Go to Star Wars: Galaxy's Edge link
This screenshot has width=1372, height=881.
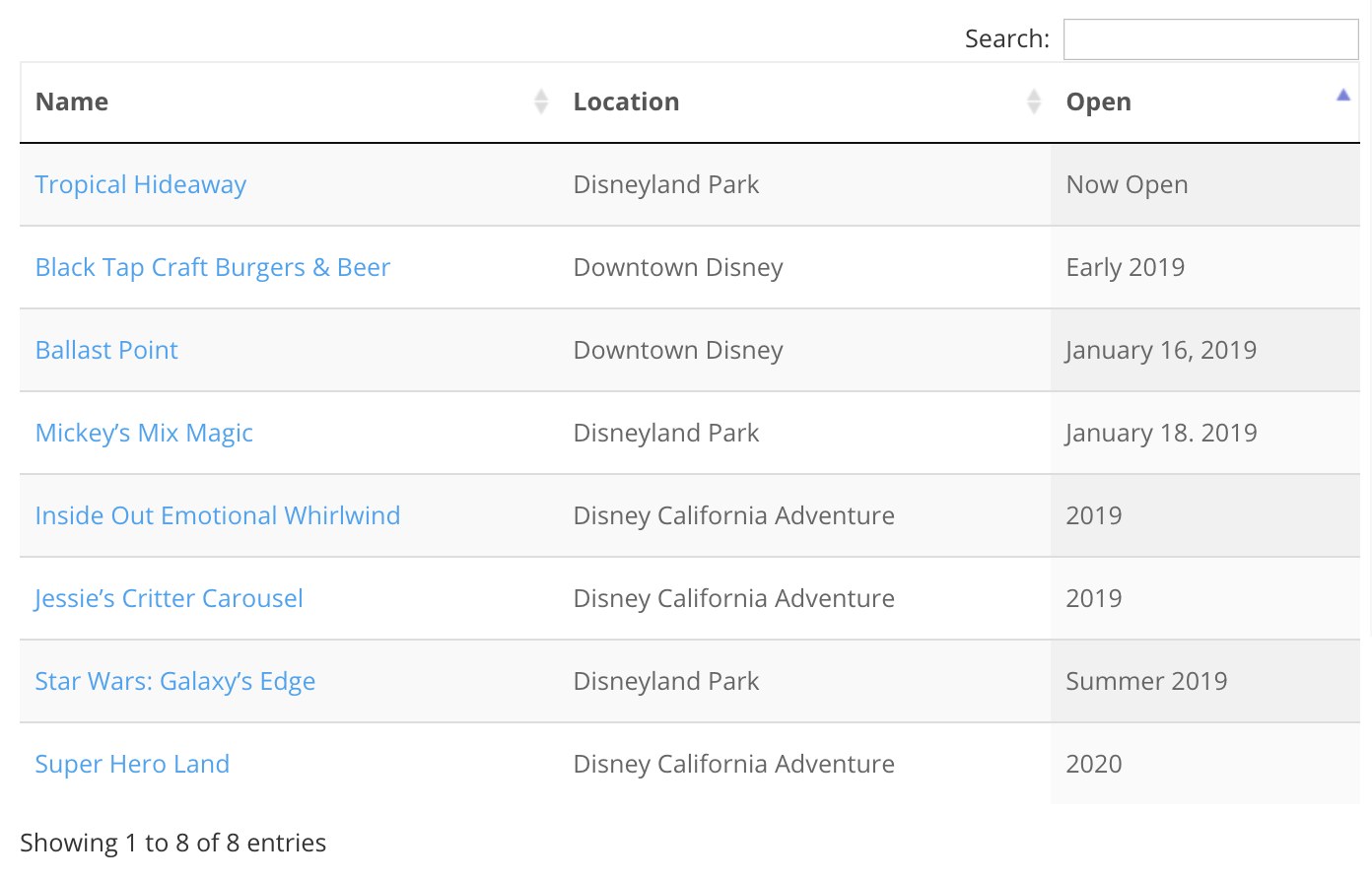175,682
